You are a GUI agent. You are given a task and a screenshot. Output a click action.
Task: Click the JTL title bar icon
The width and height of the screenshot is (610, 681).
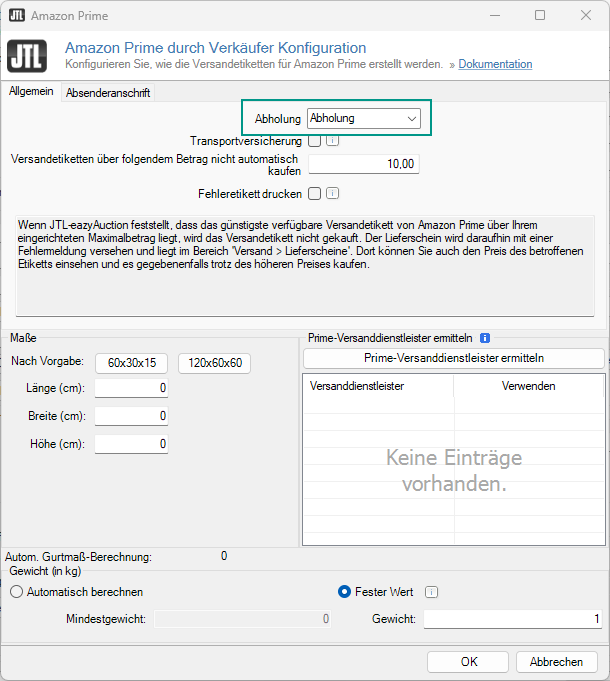click(x=16, y=16)
